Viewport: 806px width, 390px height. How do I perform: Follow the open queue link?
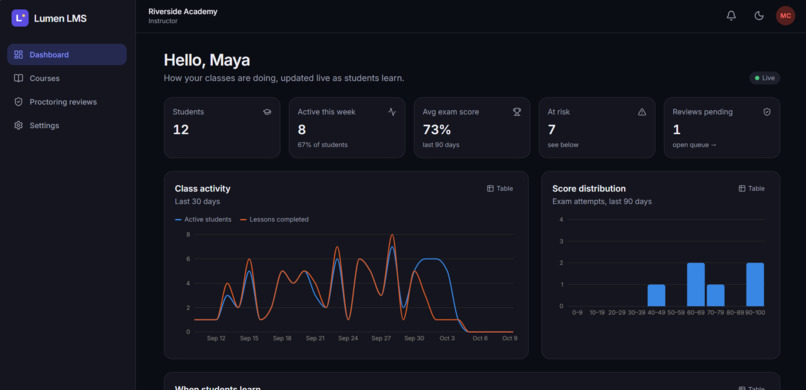click(694, 145)
